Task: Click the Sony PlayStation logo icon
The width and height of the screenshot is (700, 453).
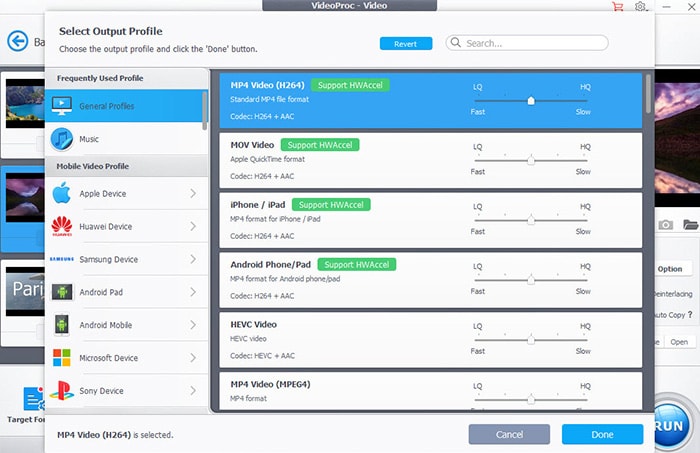Action: coord(62,391)
